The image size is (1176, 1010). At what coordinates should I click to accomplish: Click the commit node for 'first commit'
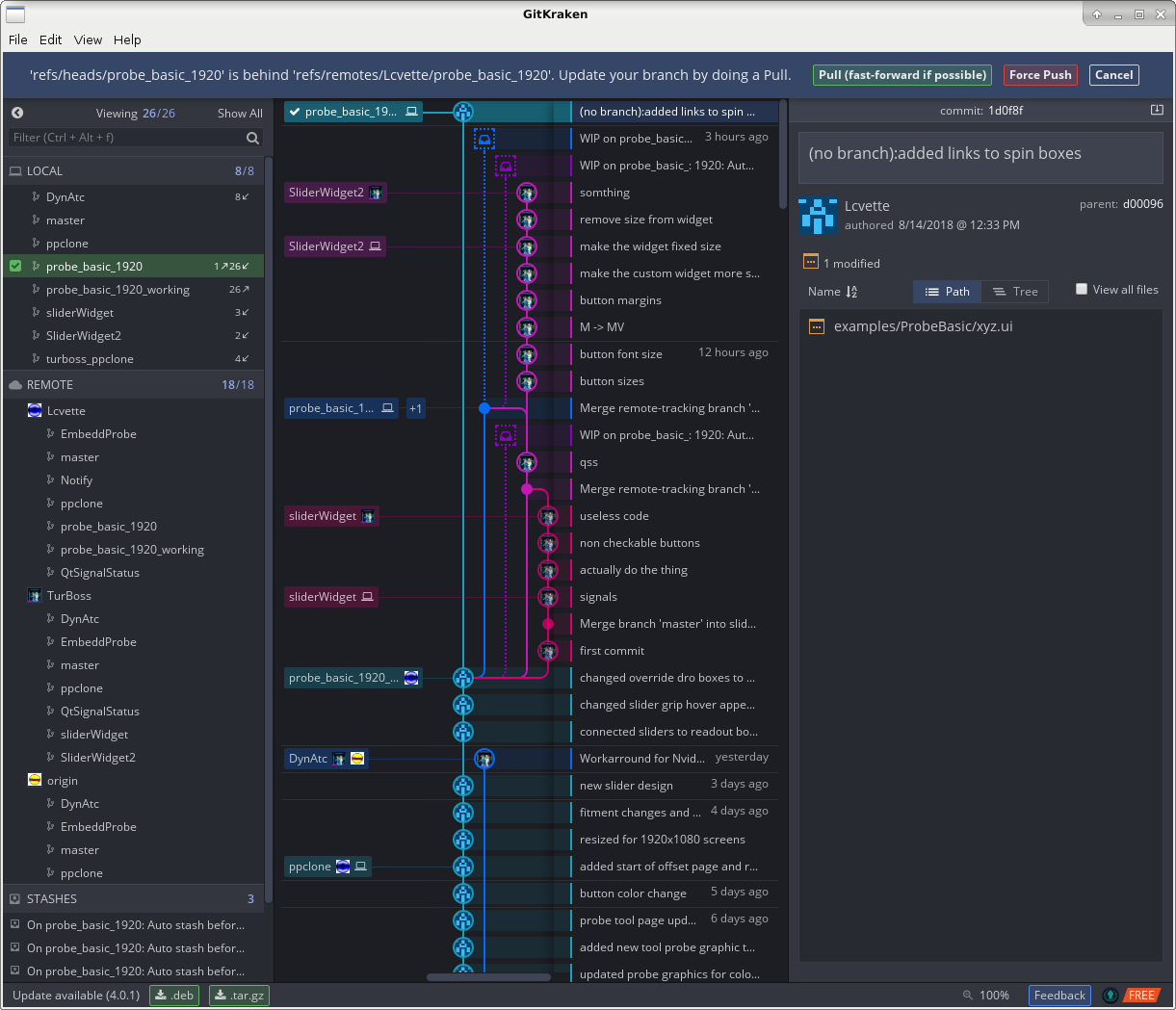(548, 651)
